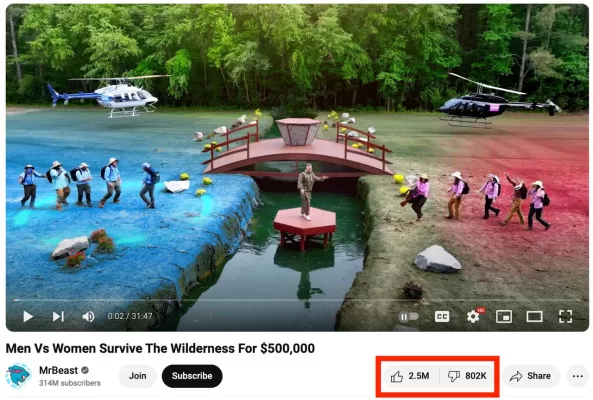
Task: Enter full screen mode
Action: pyautogui.click(x=565, y=316)
